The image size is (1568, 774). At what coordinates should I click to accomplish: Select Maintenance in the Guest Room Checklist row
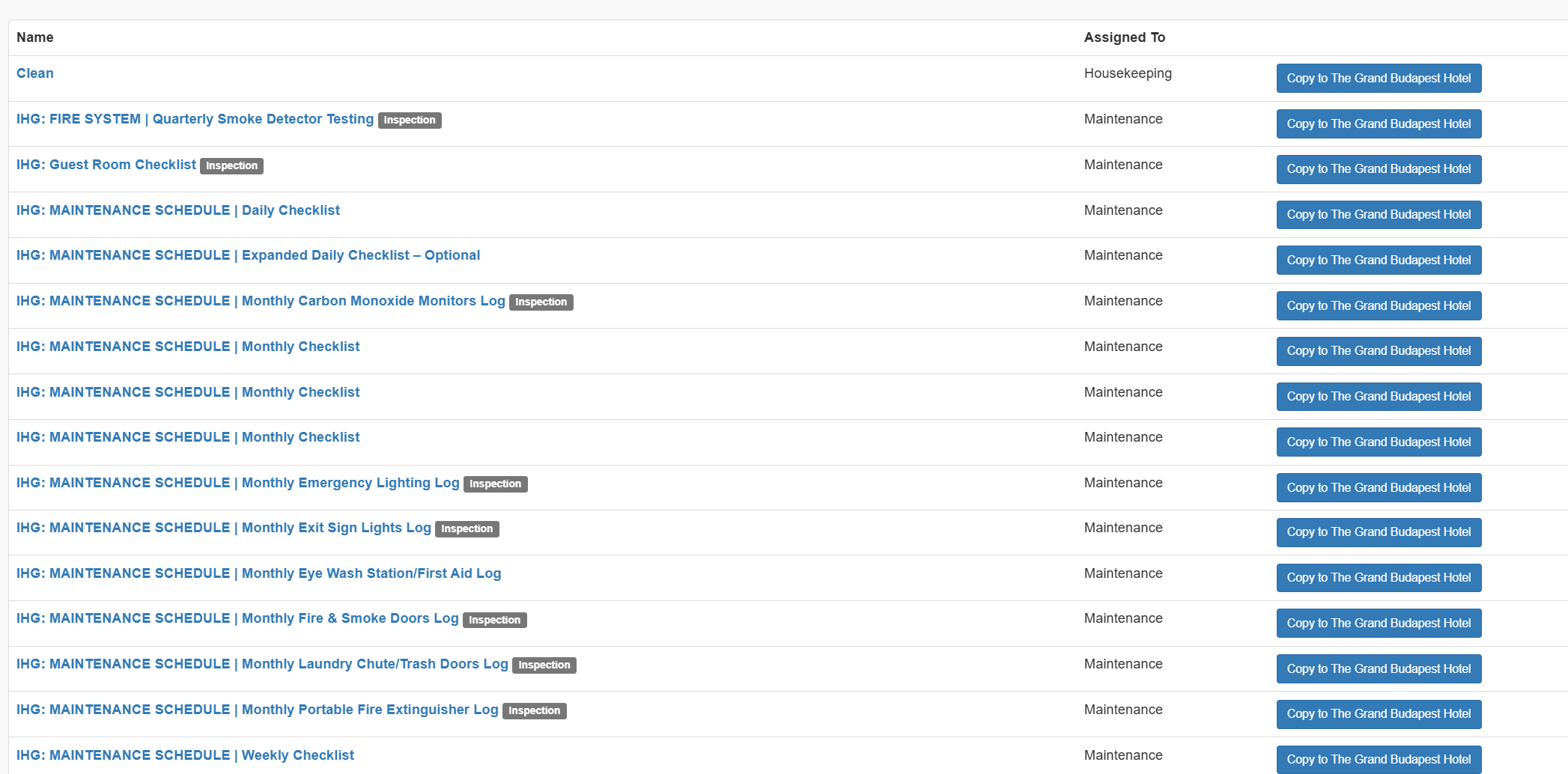(x=1123, y=165)
